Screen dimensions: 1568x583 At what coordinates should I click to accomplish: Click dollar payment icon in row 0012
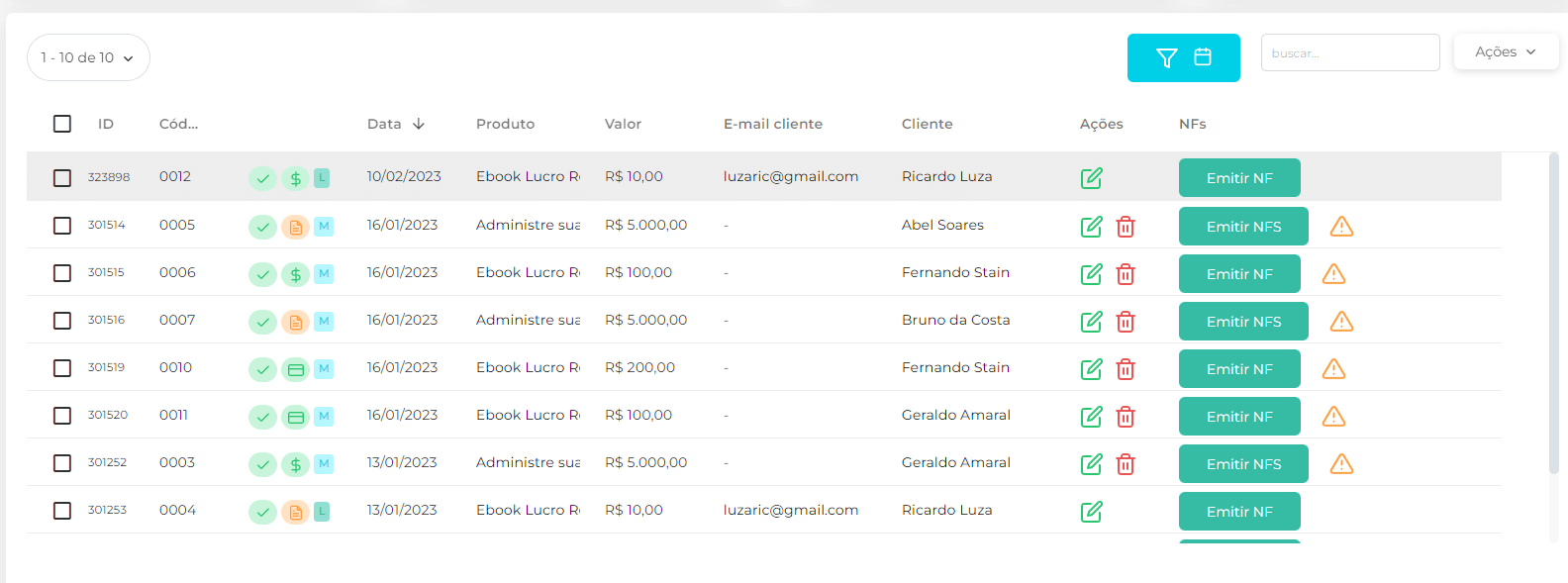coord(295,178)
